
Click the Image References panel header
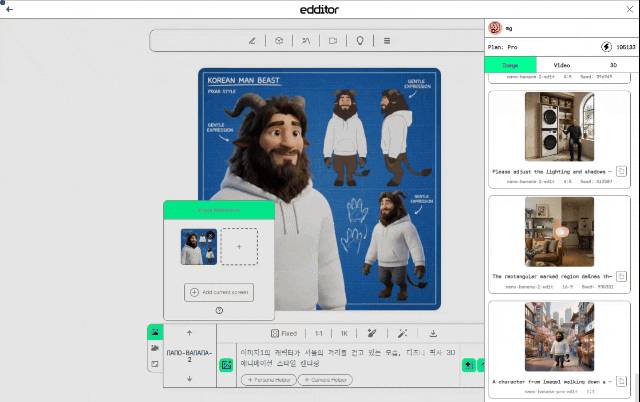[x=219, y=210]
